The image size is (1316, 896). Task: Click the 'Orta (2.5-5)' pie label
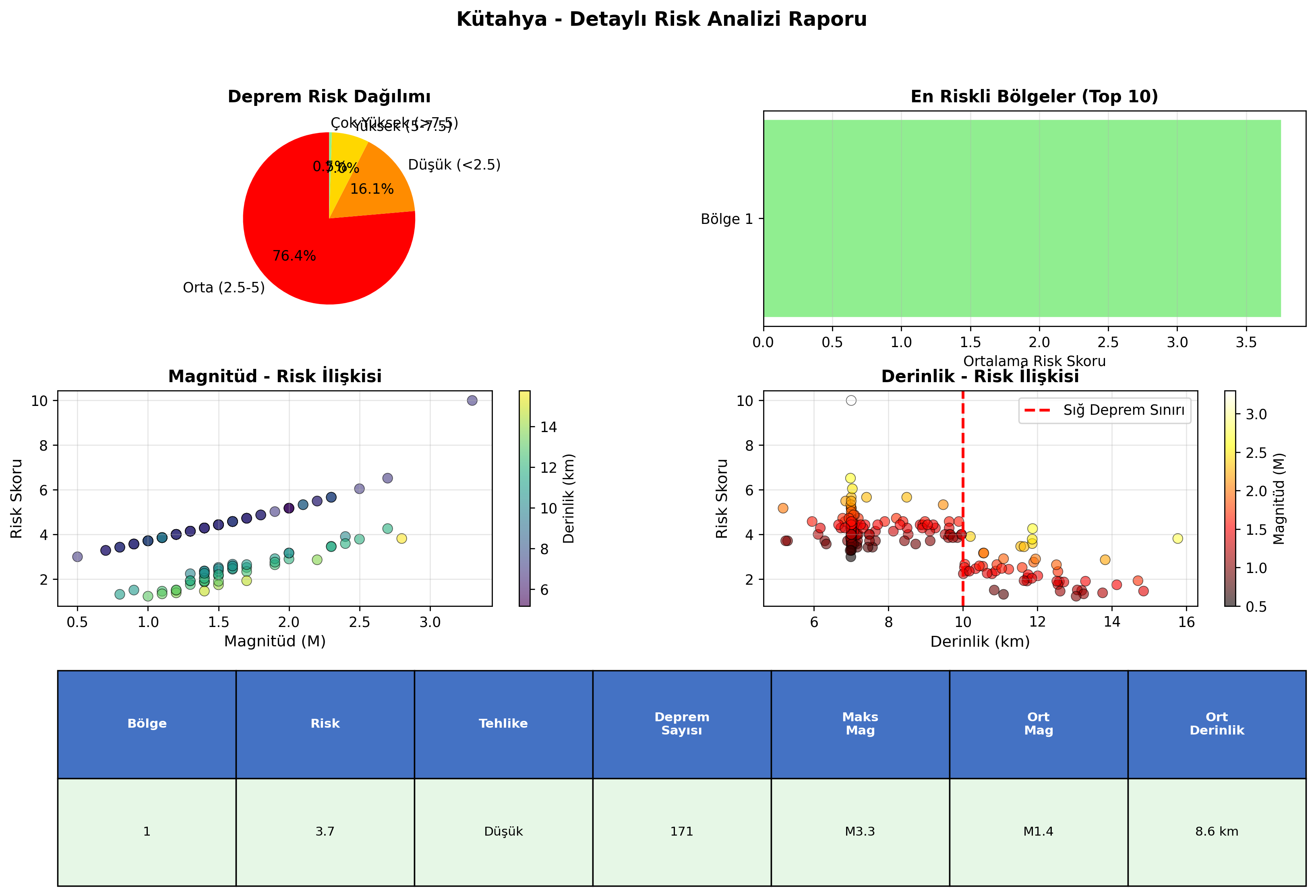tap(223, 288)
